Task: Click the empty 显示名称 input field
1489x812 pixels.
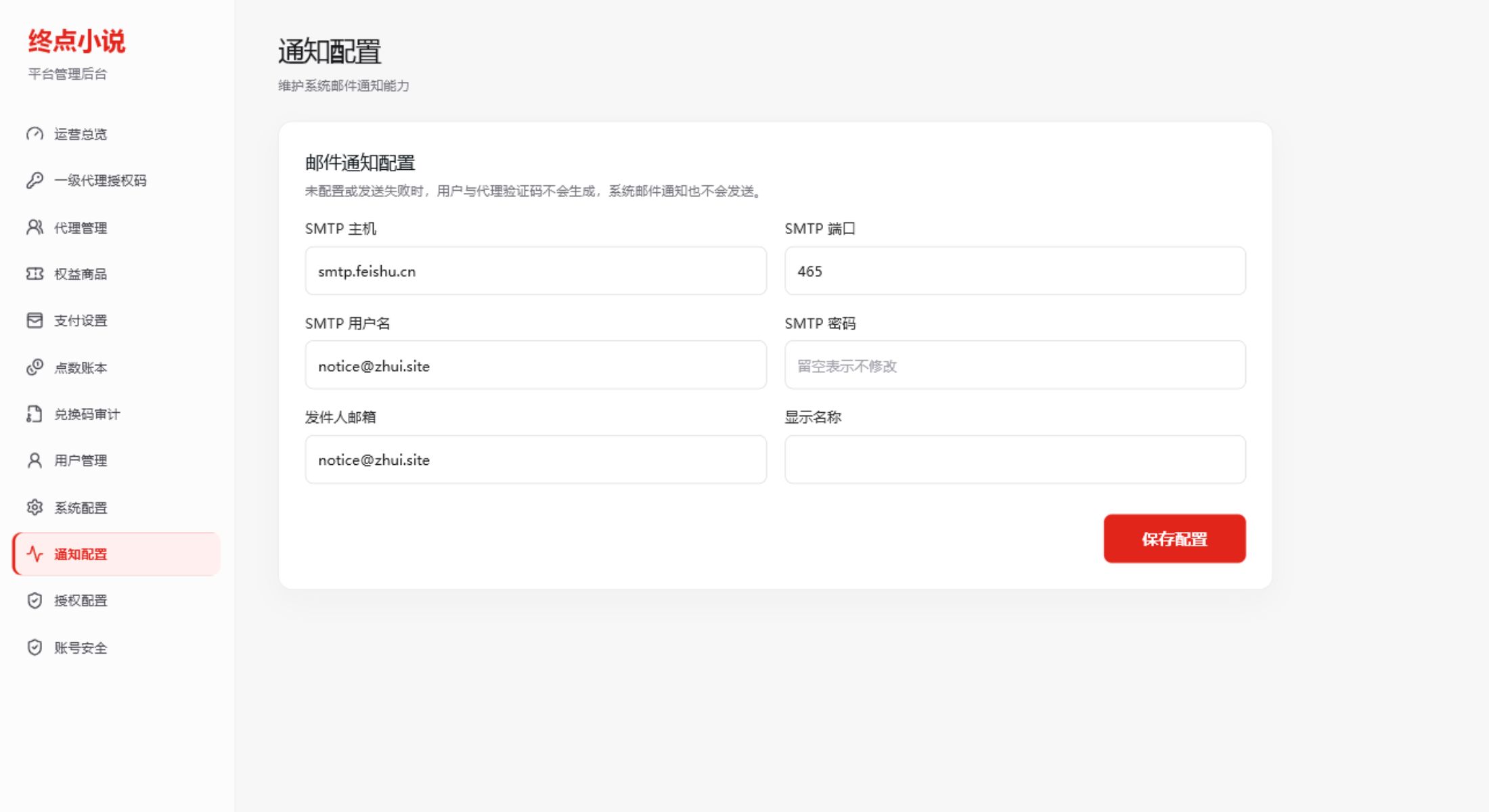Action: 1015,459
